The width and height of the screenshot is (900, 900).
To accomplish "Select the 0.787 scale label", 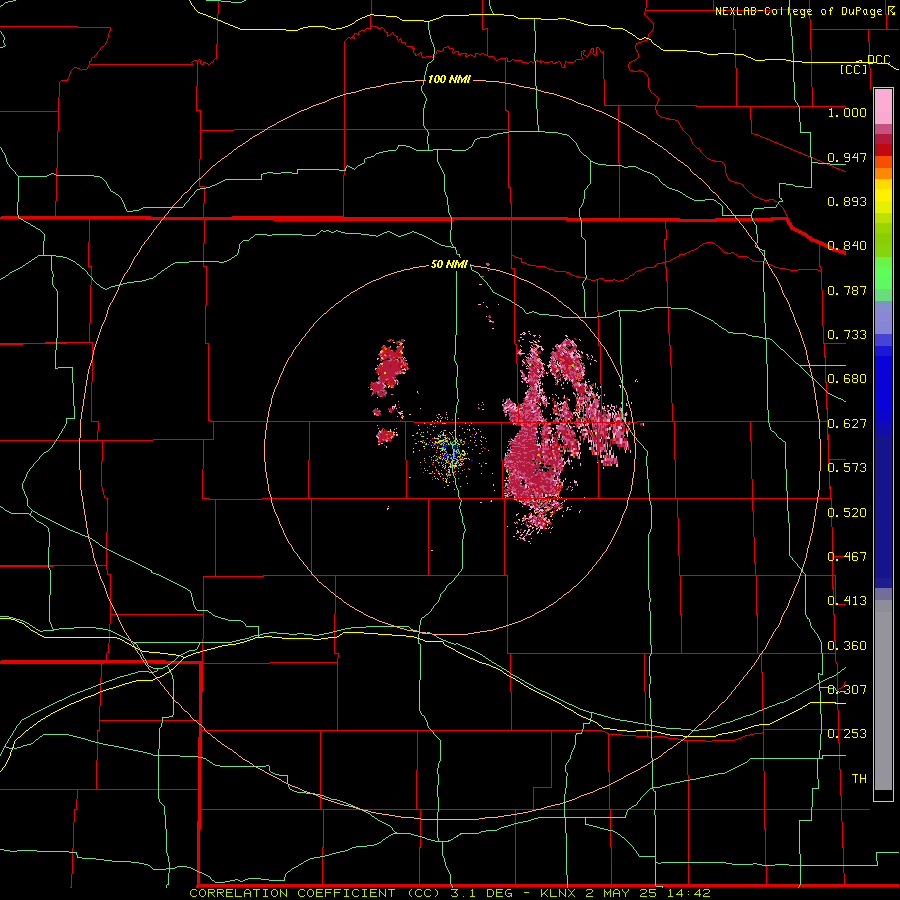I will tap(847, 290).
